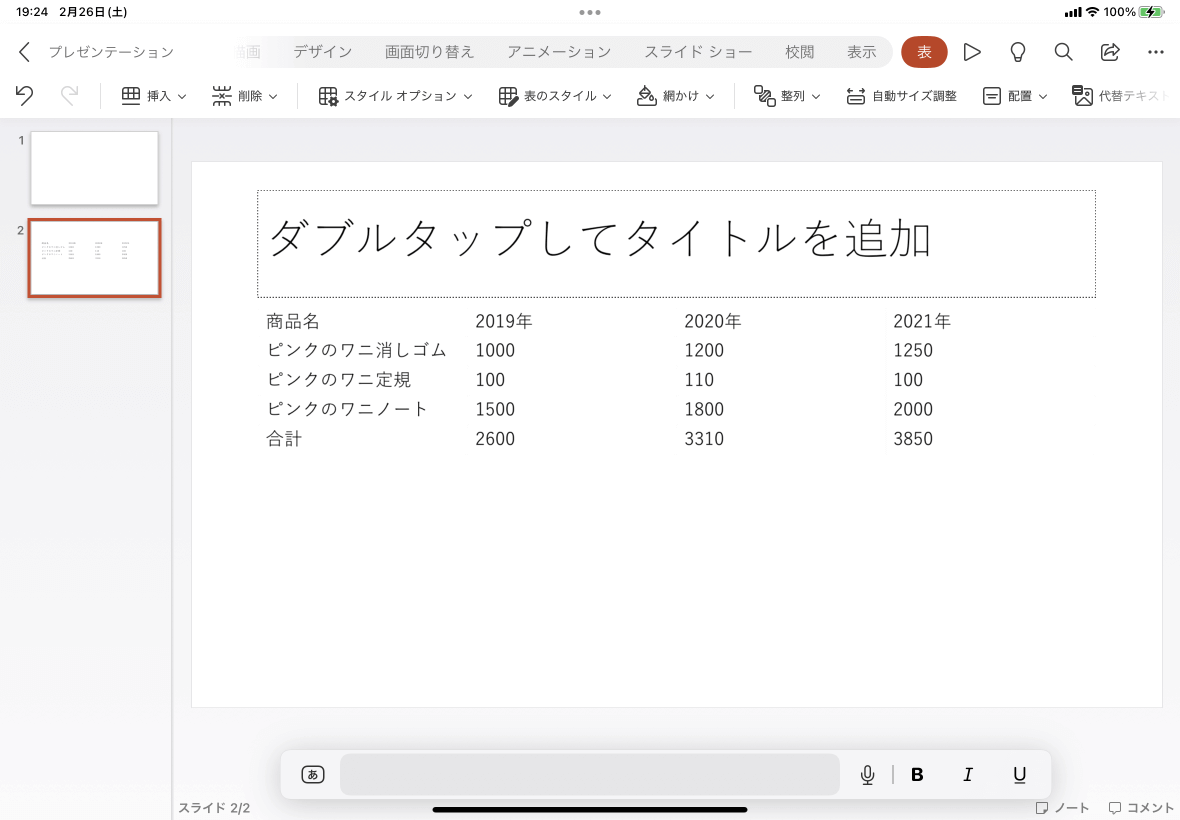This screenshot has width=1180, height=820.
Task: Select the cell with value 110
Action: pyautogui.click(x=699, y=380)
